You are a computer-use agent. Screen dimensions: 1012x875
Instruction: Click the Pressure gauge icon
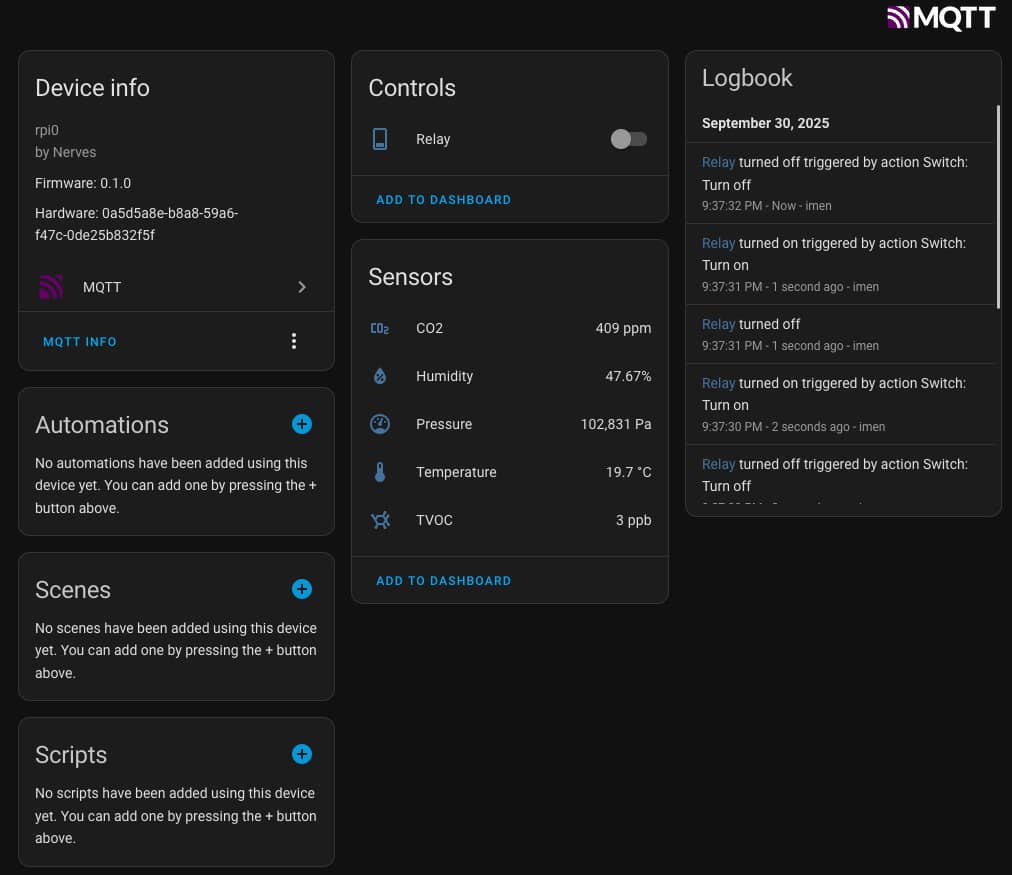pos(380,424)
